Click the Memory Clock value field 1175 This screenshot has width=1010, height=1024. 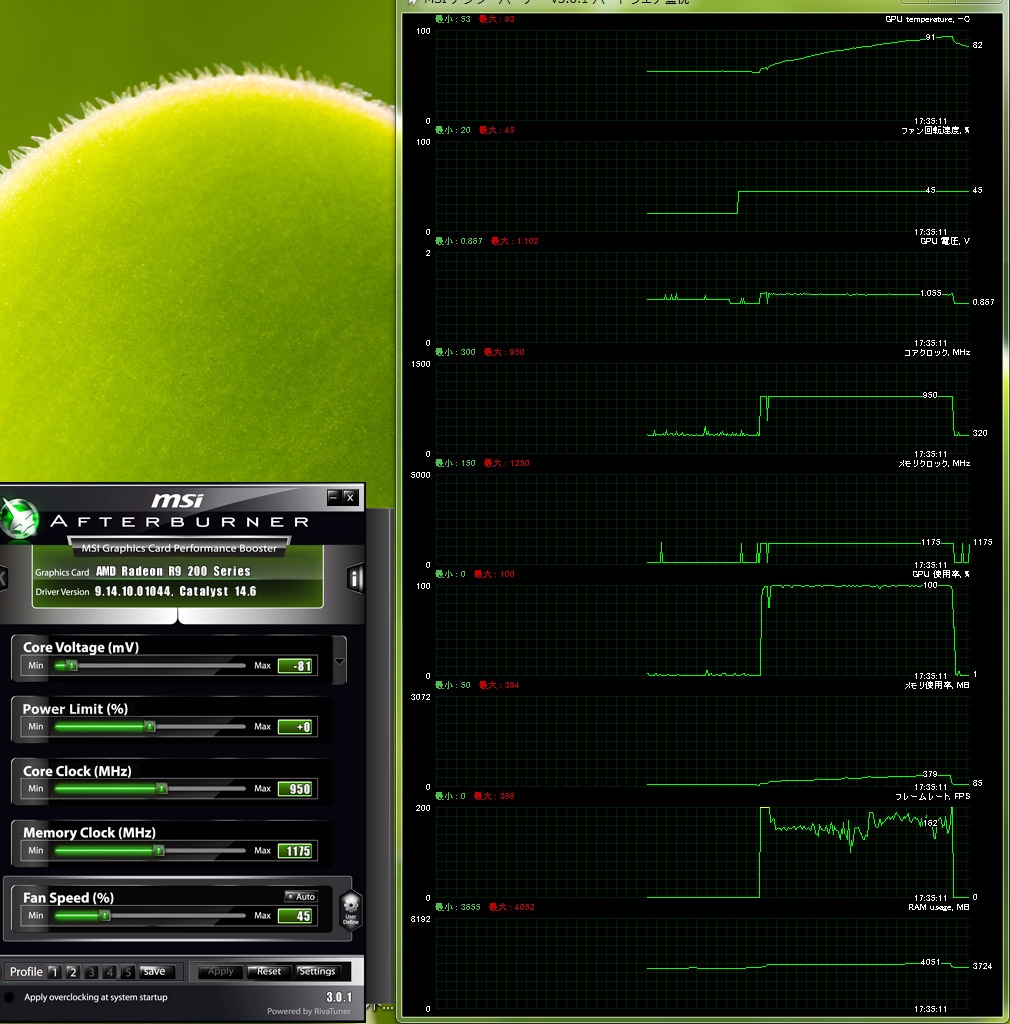tap(297, 851)
